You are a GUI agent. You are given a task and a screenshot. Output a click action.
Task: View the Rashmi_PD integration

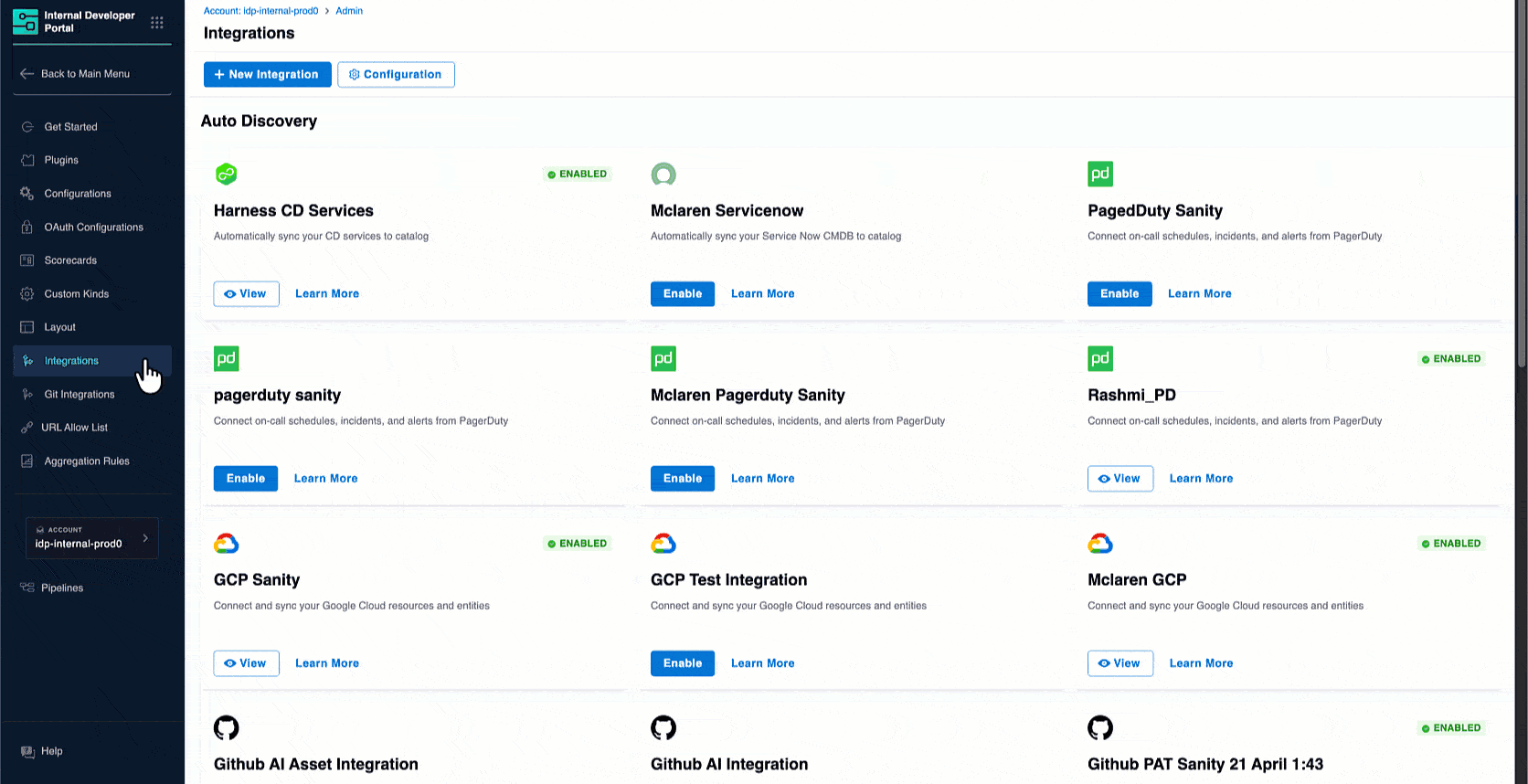pos(1120,479)
